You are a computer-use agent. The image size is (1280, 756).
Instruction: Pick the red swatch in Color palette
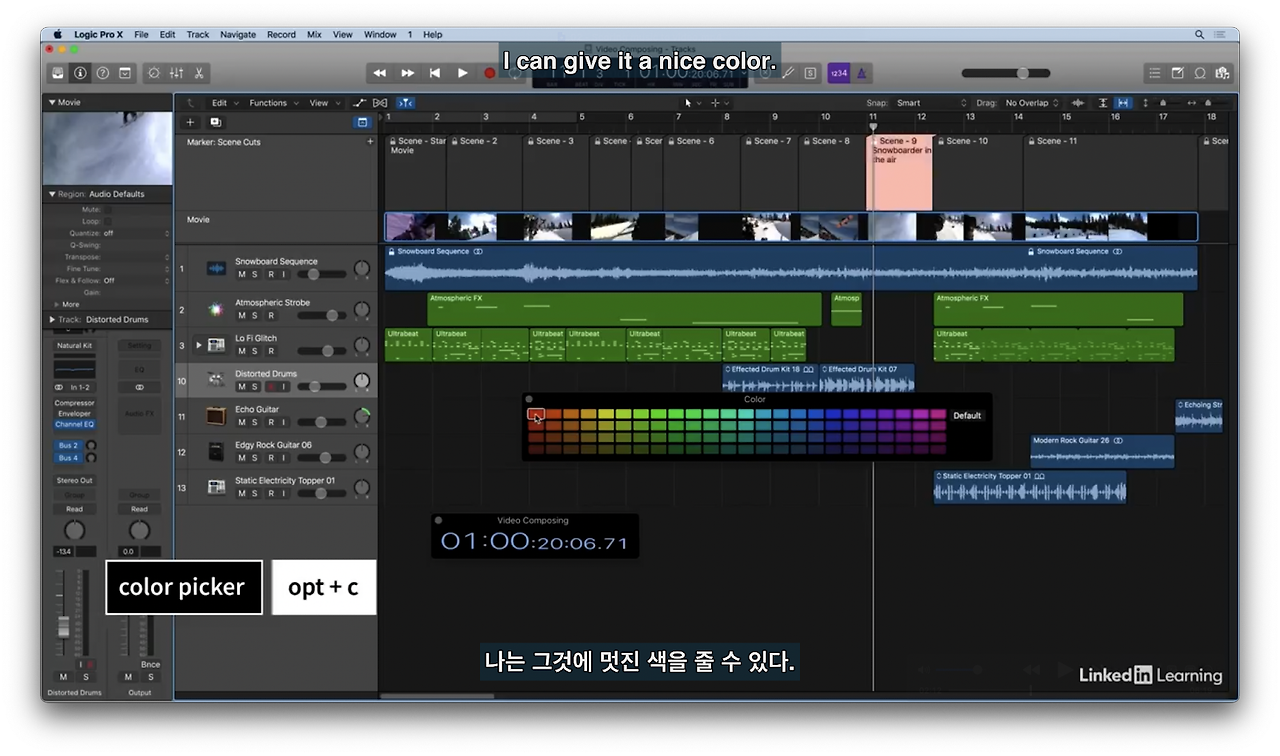[x=535, y=415]
